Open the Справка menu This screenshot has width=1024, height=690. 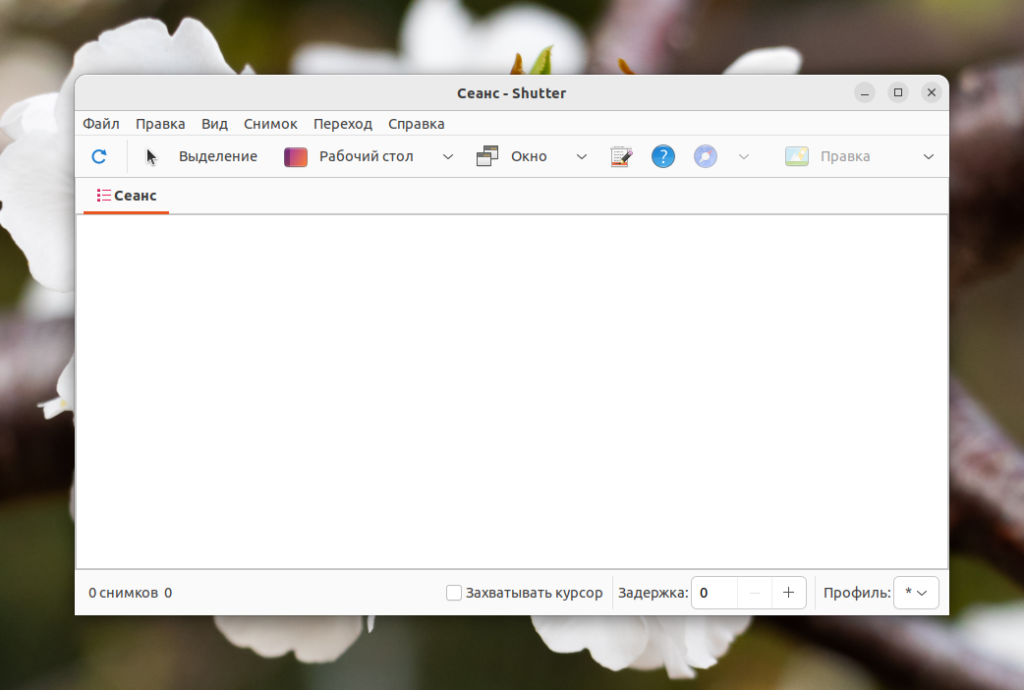point(416,124)
